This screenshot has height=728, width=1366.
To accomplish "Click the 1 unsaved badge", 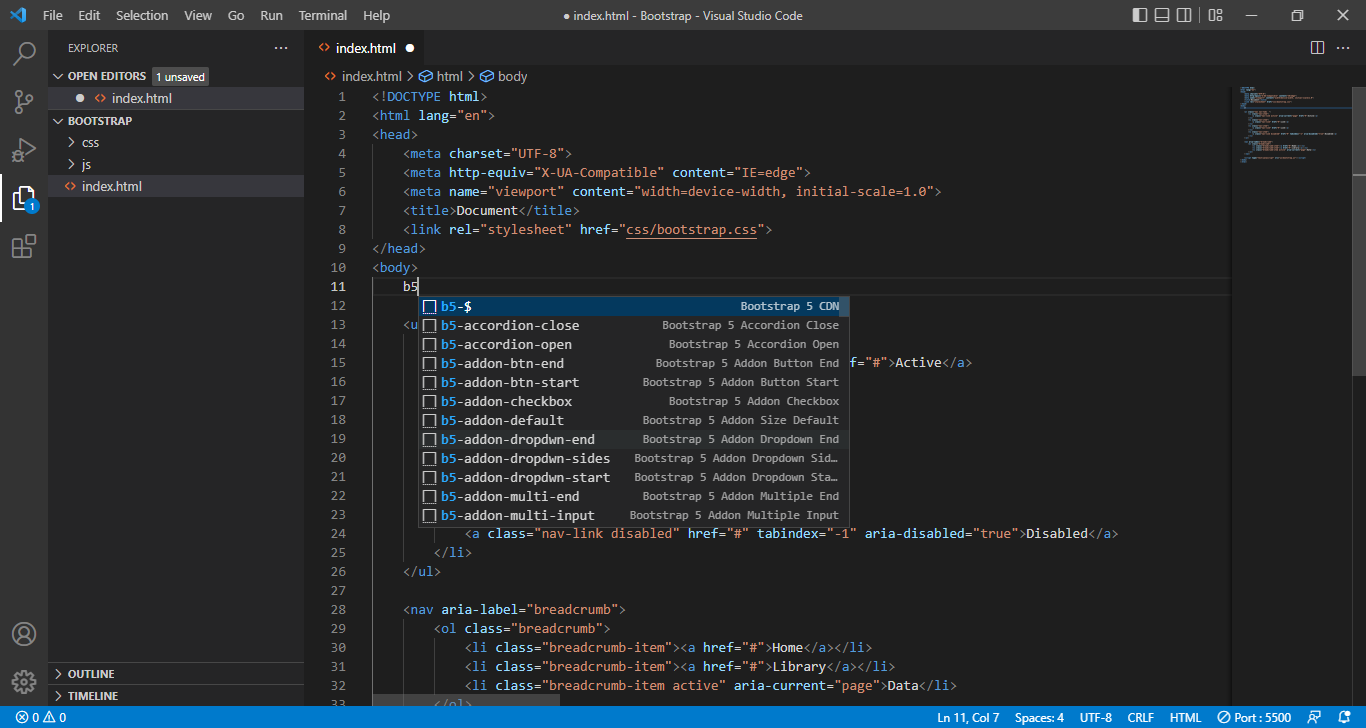I will [180, 77].
